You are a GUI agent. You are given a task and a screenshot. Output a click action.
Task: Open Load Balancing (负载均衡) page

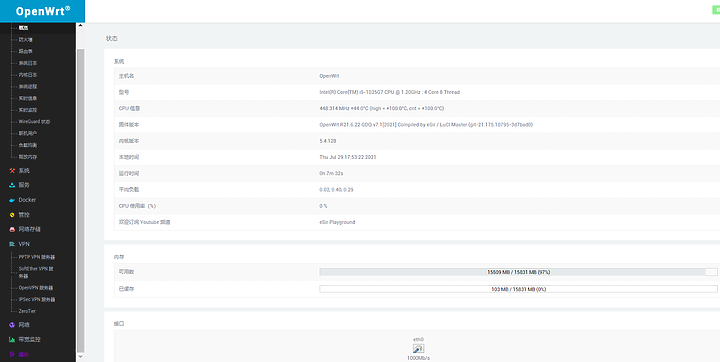point(28,145)
